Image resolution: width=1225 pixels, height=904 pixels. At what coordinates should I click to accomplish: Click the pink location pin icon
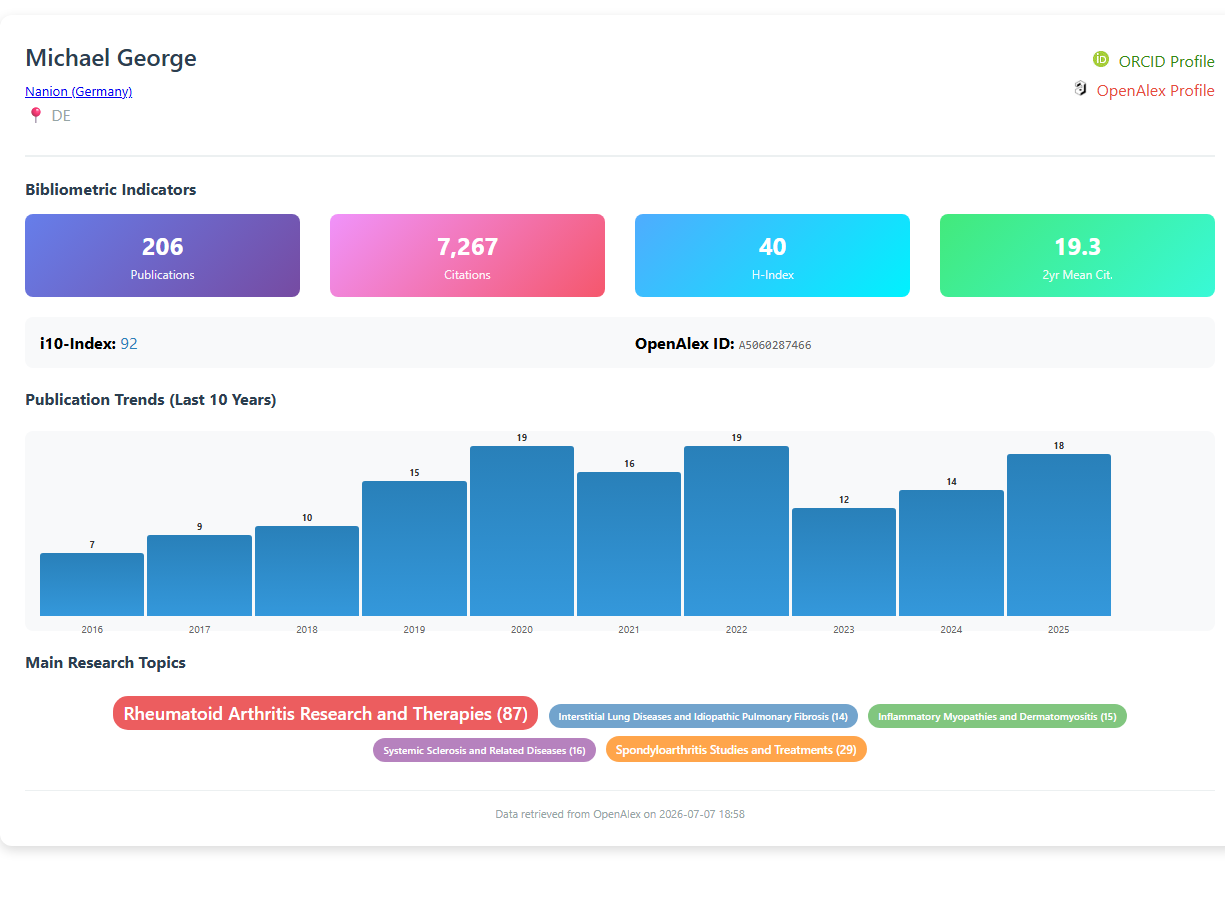tap(36, 115)
